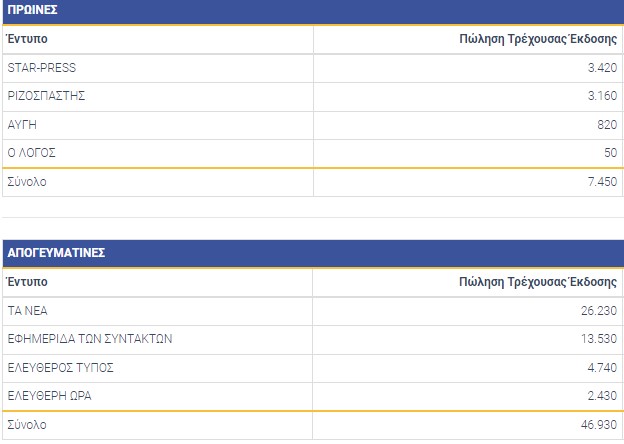Image resolution: width=624 pixels, height=444 pixels.
Task: Select the ΤΑ ΝΕΑ sales figure 26.230
Action: [600, 310]
